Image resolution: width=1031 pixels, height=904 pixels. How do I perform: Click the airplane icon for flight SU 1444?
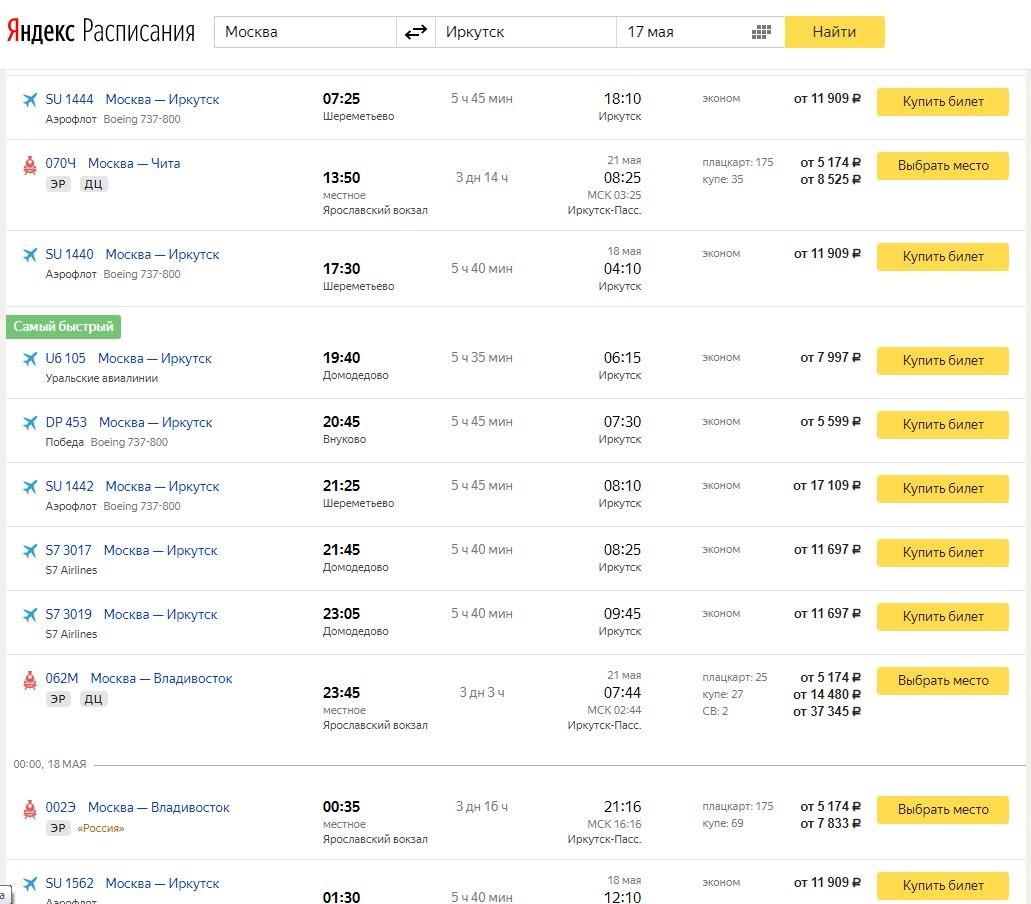coord(30,100)
